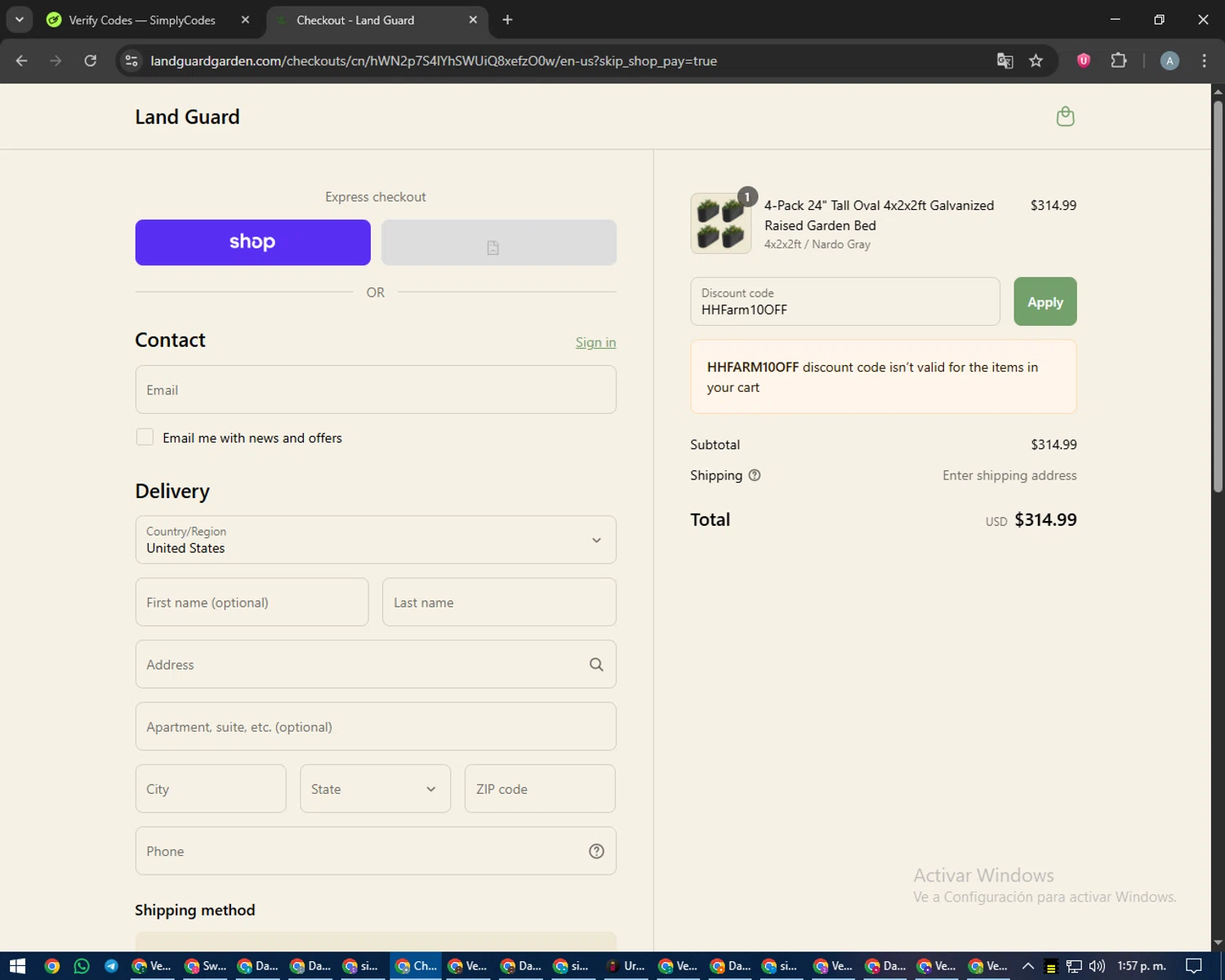
Task: Open the shopping bag cart icon
Action: point(1065,117)
